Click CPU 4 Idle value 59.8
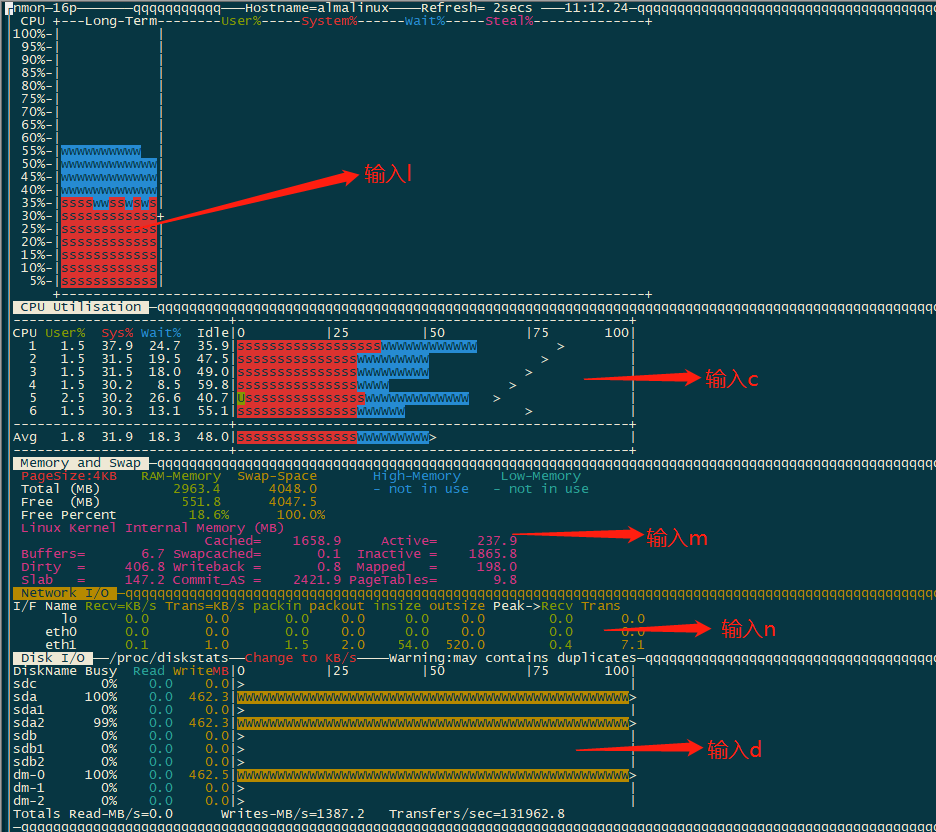936x832 pixels. point(213,386)
